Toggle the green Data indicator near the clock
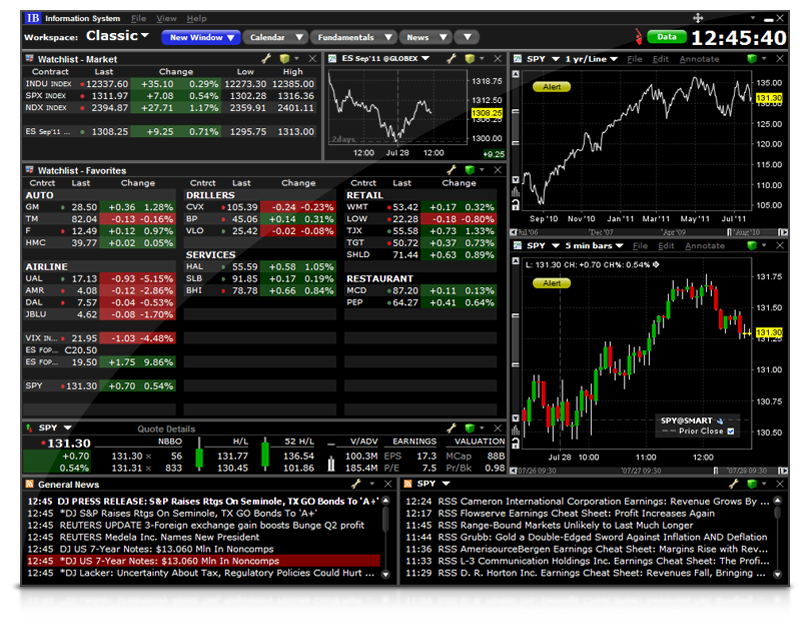Viewport: 812px width, 627px height. pos(666,35)
